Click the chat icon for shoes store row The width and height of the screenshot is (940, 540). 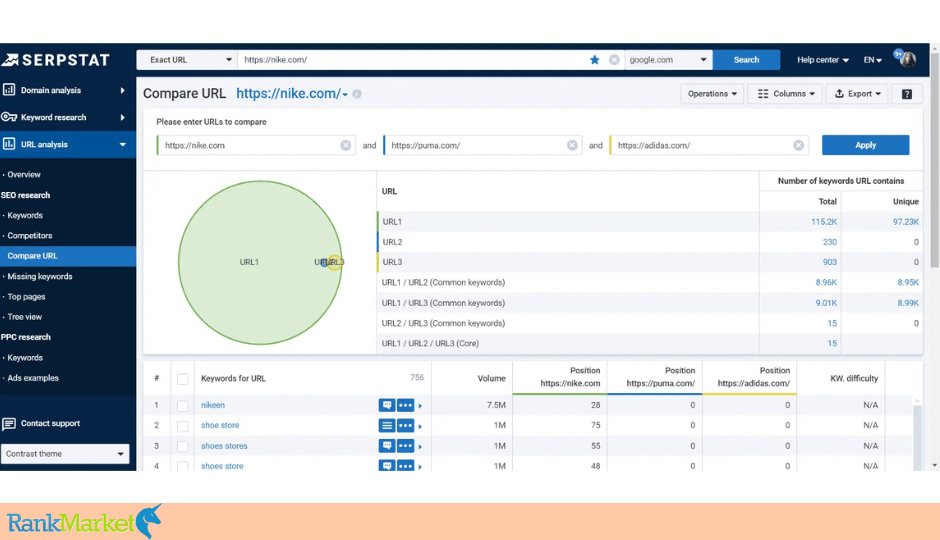coord(387,466)
